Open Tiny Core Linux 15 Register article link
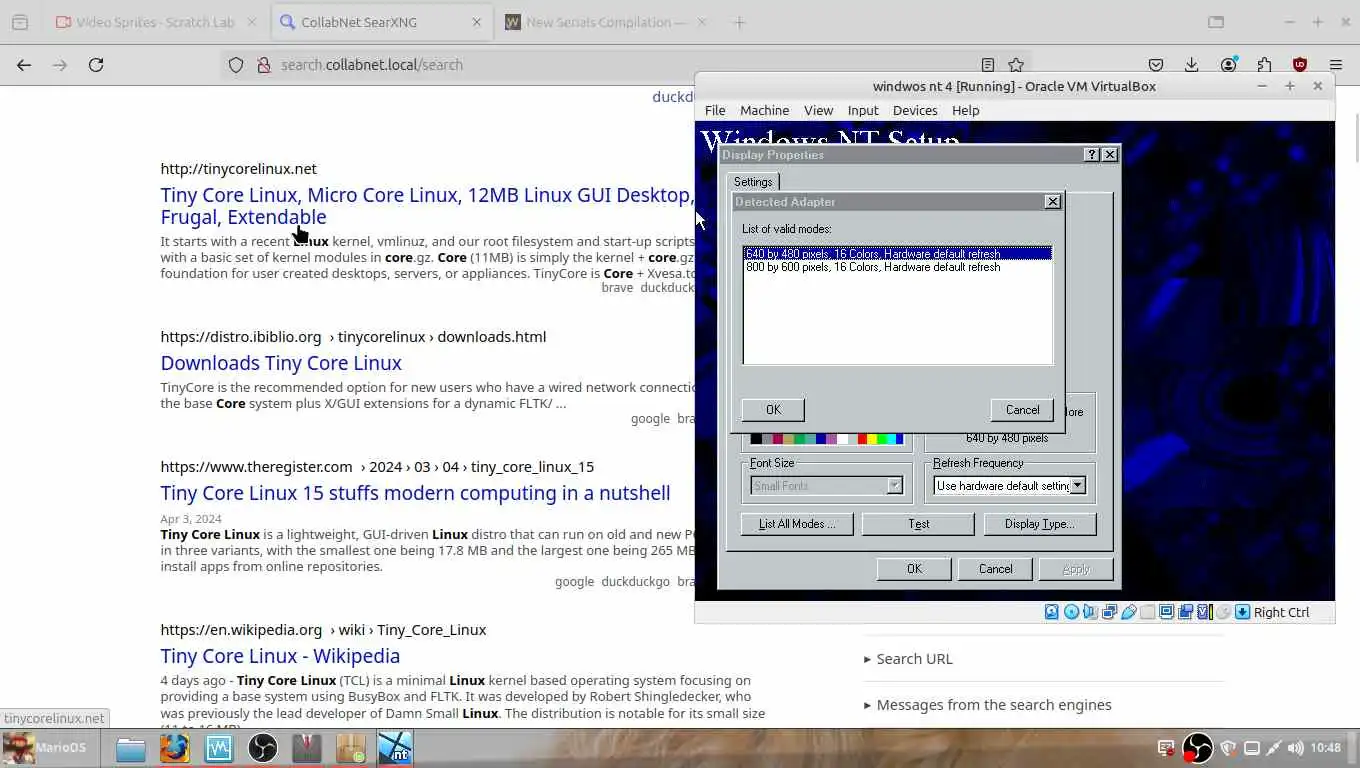Image resolution: width=1360 pixels, height=768 pixels. pyautogui.click(x=415, y=493)
